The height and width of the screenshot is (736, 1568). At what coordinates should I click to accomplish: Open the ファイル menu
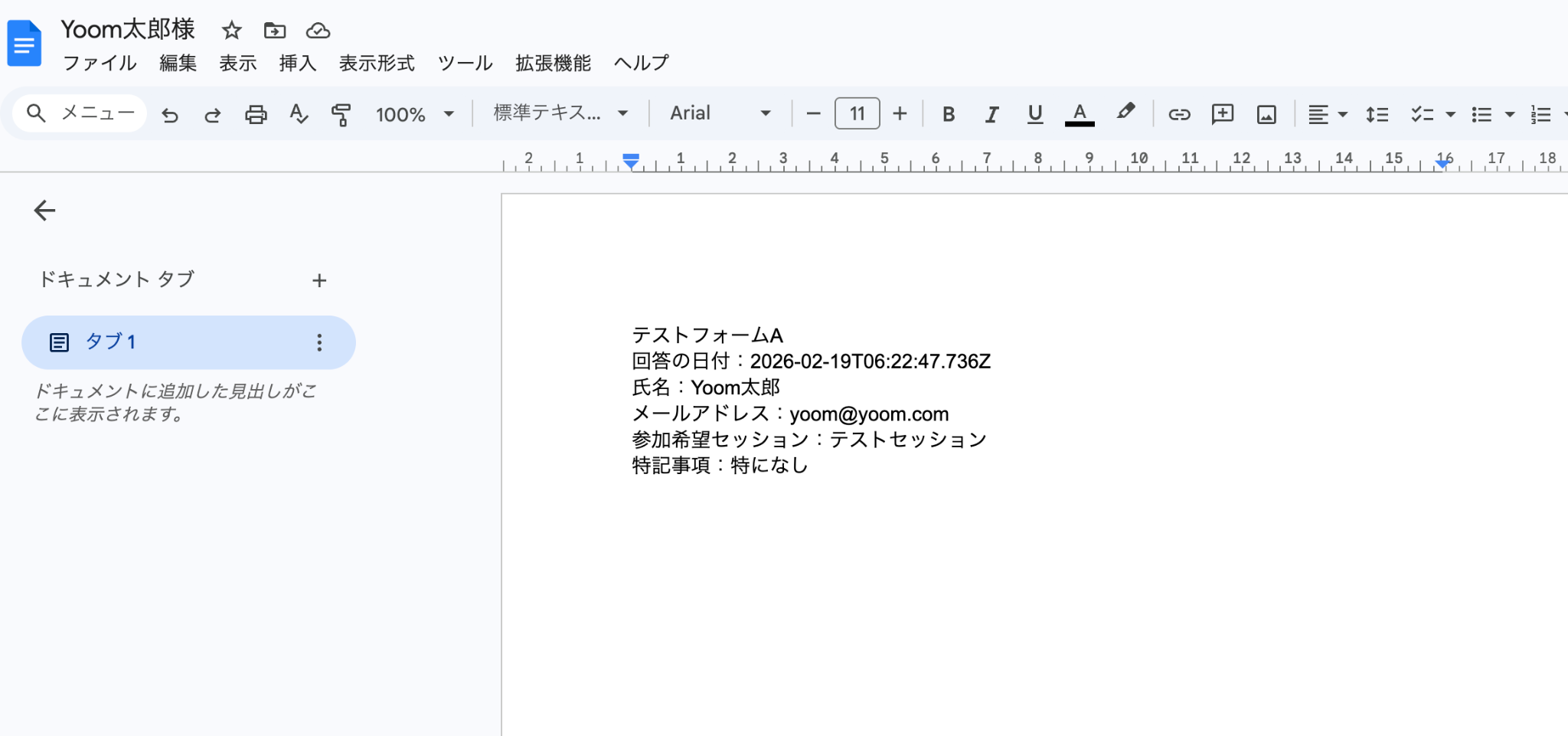tap(100, 63)
